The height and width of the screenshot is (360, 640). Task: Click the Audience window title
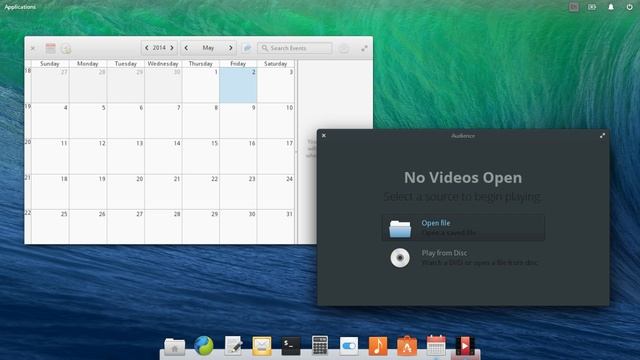(x=463, y=136)
